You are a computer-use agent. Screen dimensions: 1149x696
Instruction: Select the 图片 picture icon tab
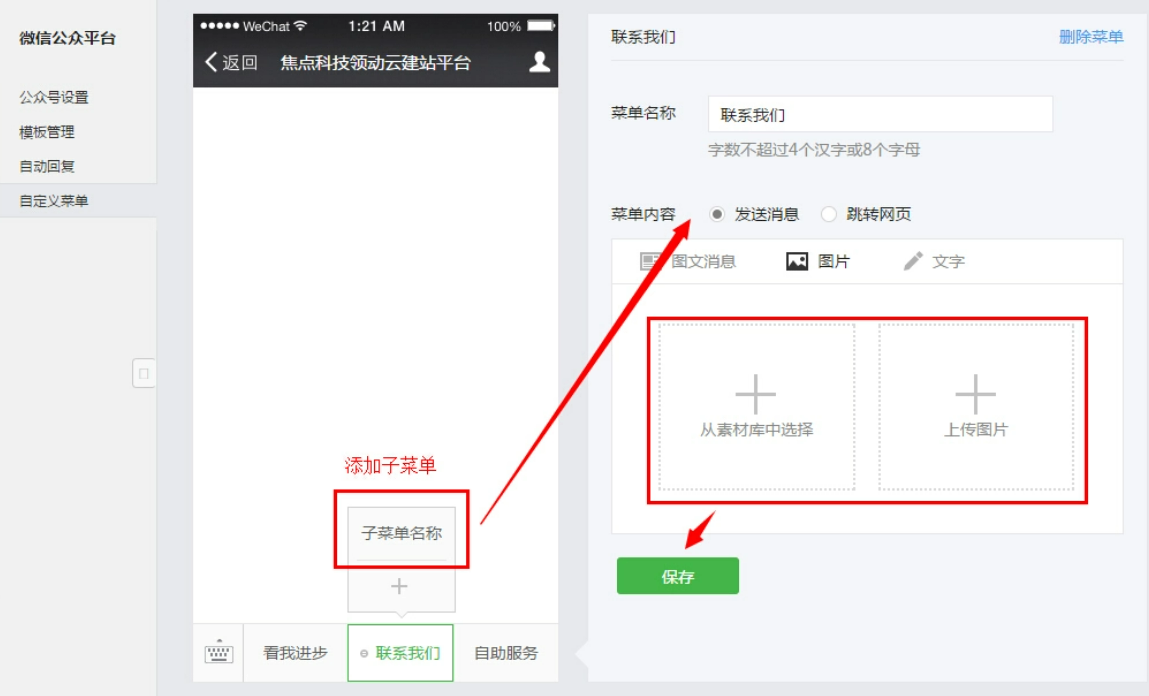point(797,262)
